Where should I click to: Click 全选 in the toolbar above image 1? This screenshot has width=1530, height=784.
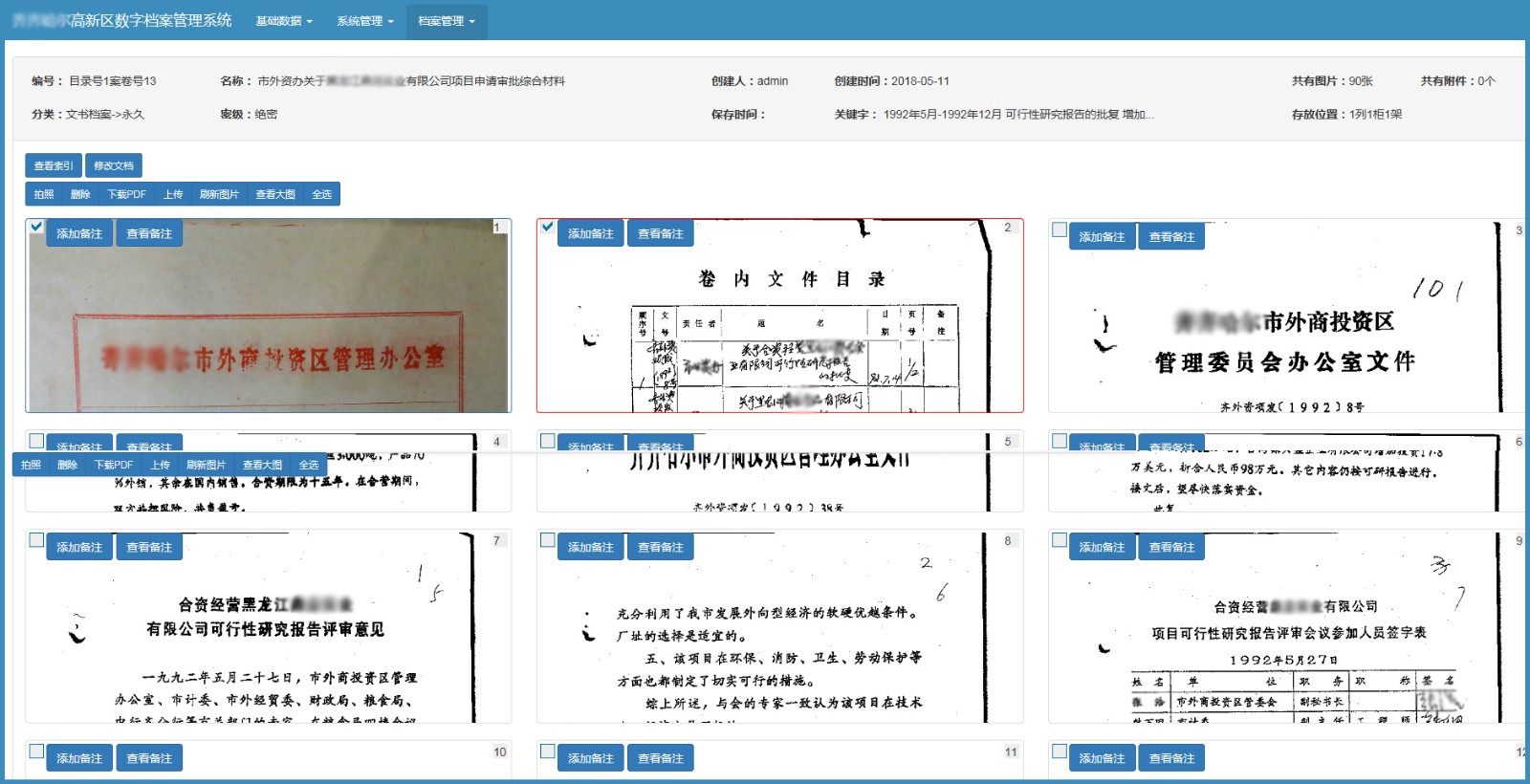(322, 194)
